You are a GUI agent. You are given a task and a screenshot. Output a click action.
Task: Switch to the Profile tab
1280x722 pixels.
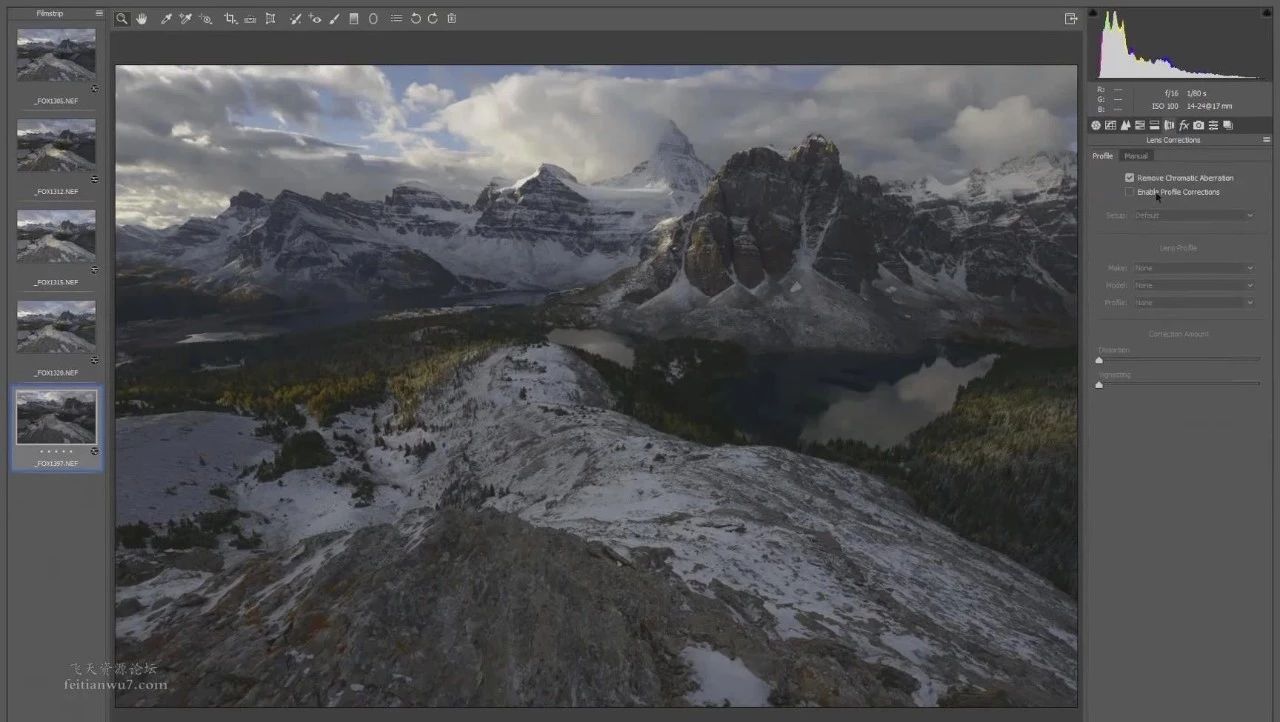click(x=1102, y=156)
